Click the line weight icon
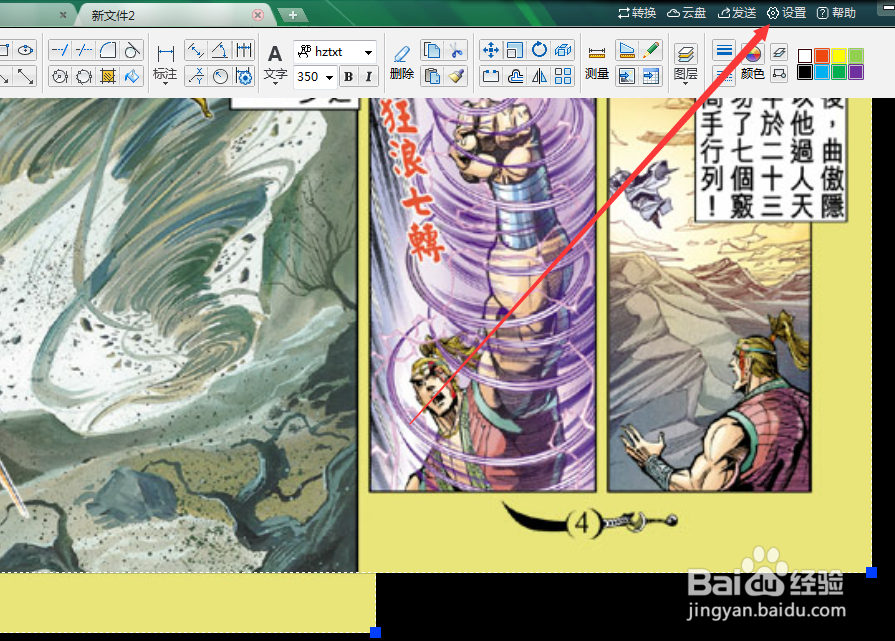Image resolution: width=895 pixels, height=641 pixels. tap(724, 51)
